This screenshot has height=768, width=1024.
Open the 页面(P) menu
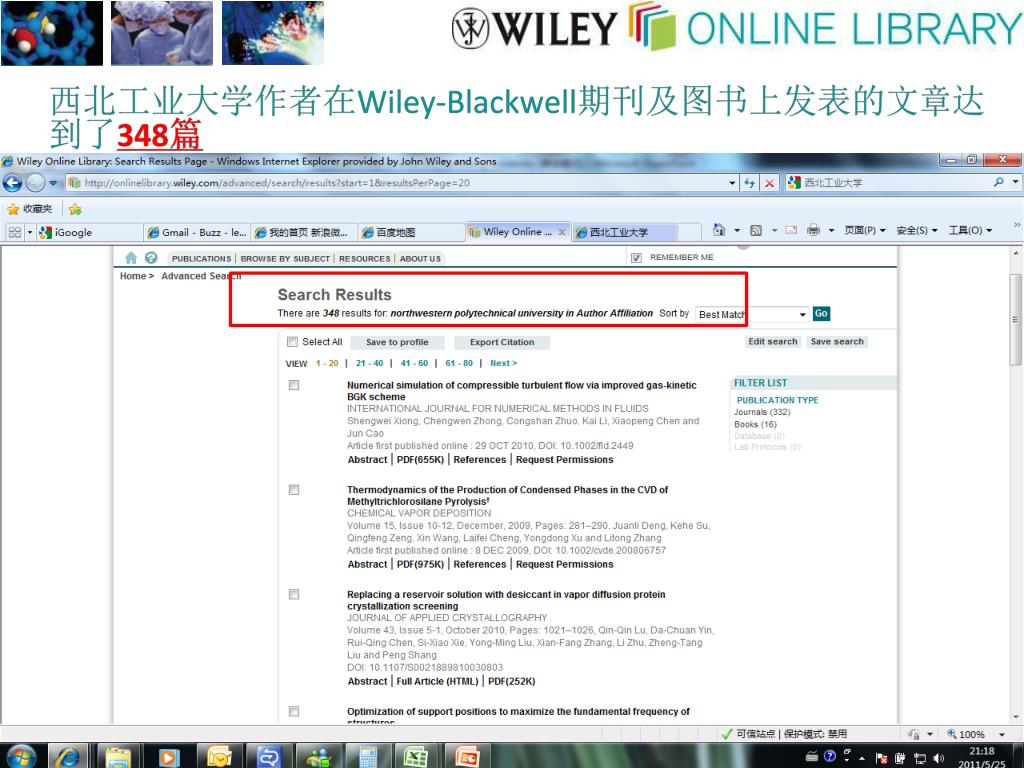click(x=865, y=230)
